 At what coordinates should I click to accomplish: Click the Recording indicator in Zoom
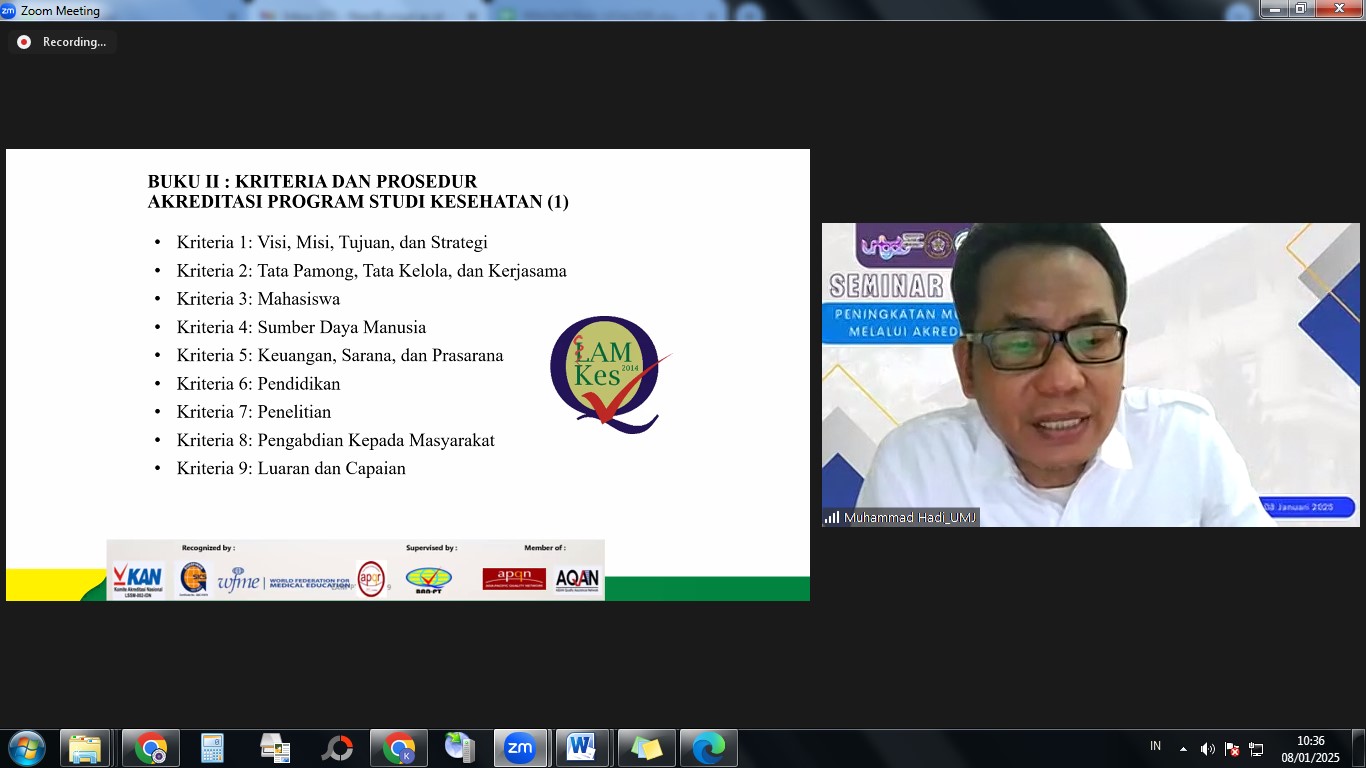click(x=63, y=42)
